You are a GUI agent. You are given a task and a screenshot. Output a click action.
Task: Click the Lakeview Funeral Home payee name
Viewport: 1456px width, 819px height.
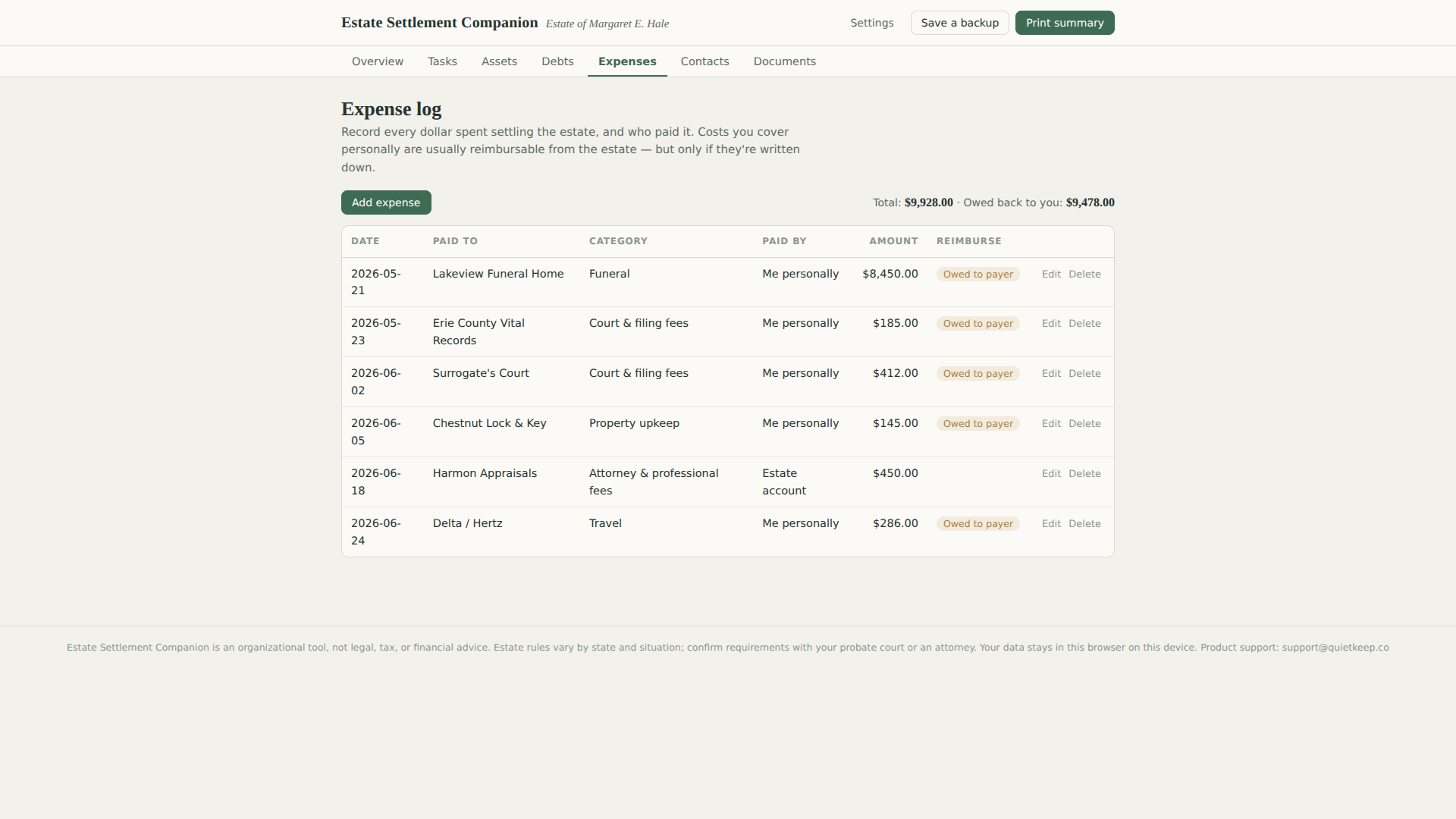click(498, 274)
